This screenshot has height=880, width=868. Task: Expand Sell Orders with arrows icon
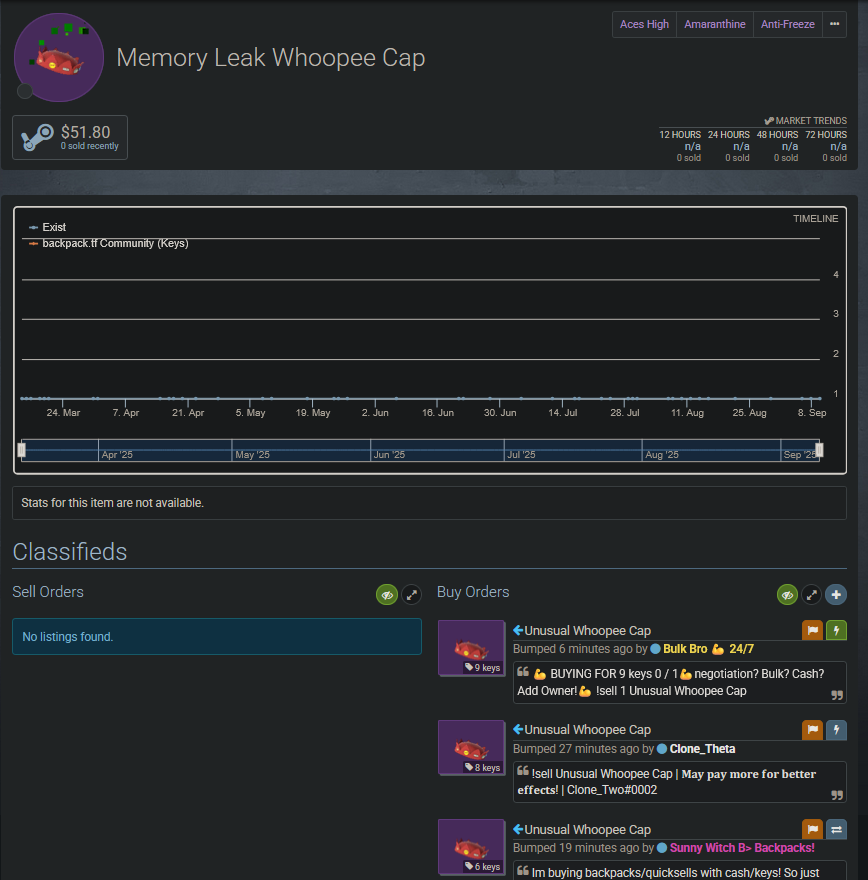[412, 595]
